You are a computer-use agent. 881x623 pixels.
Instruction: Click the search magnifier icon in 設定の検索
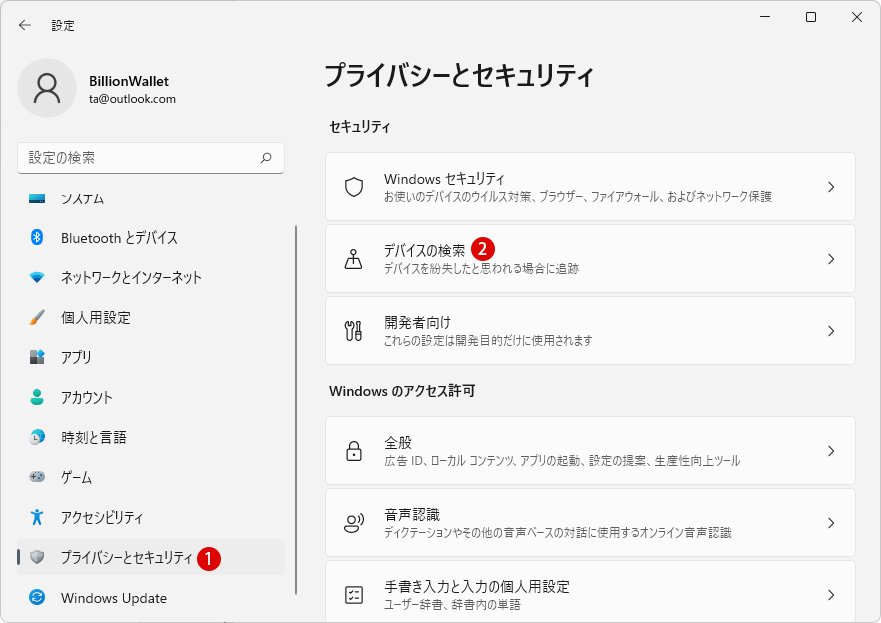click(266, 158)
